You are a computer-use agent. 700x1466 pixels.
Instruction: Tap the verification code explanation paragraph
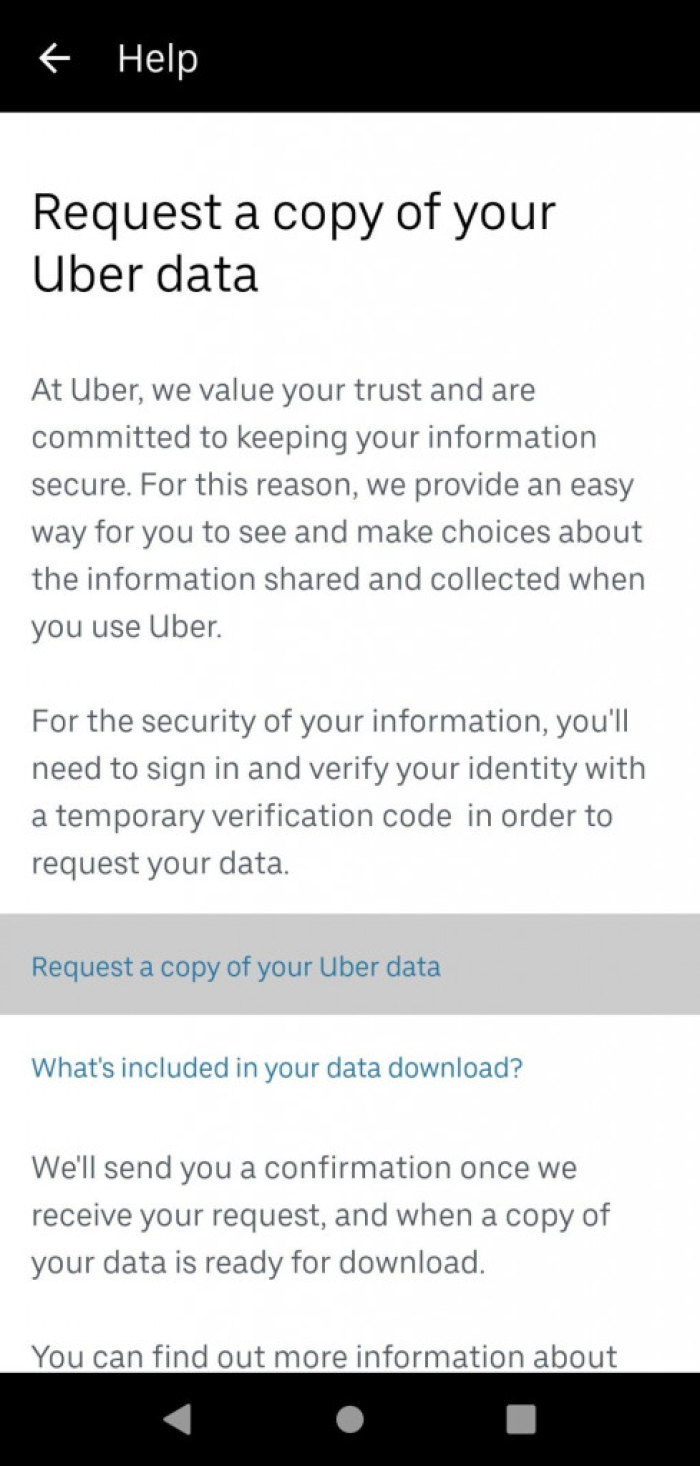(340, 790)
